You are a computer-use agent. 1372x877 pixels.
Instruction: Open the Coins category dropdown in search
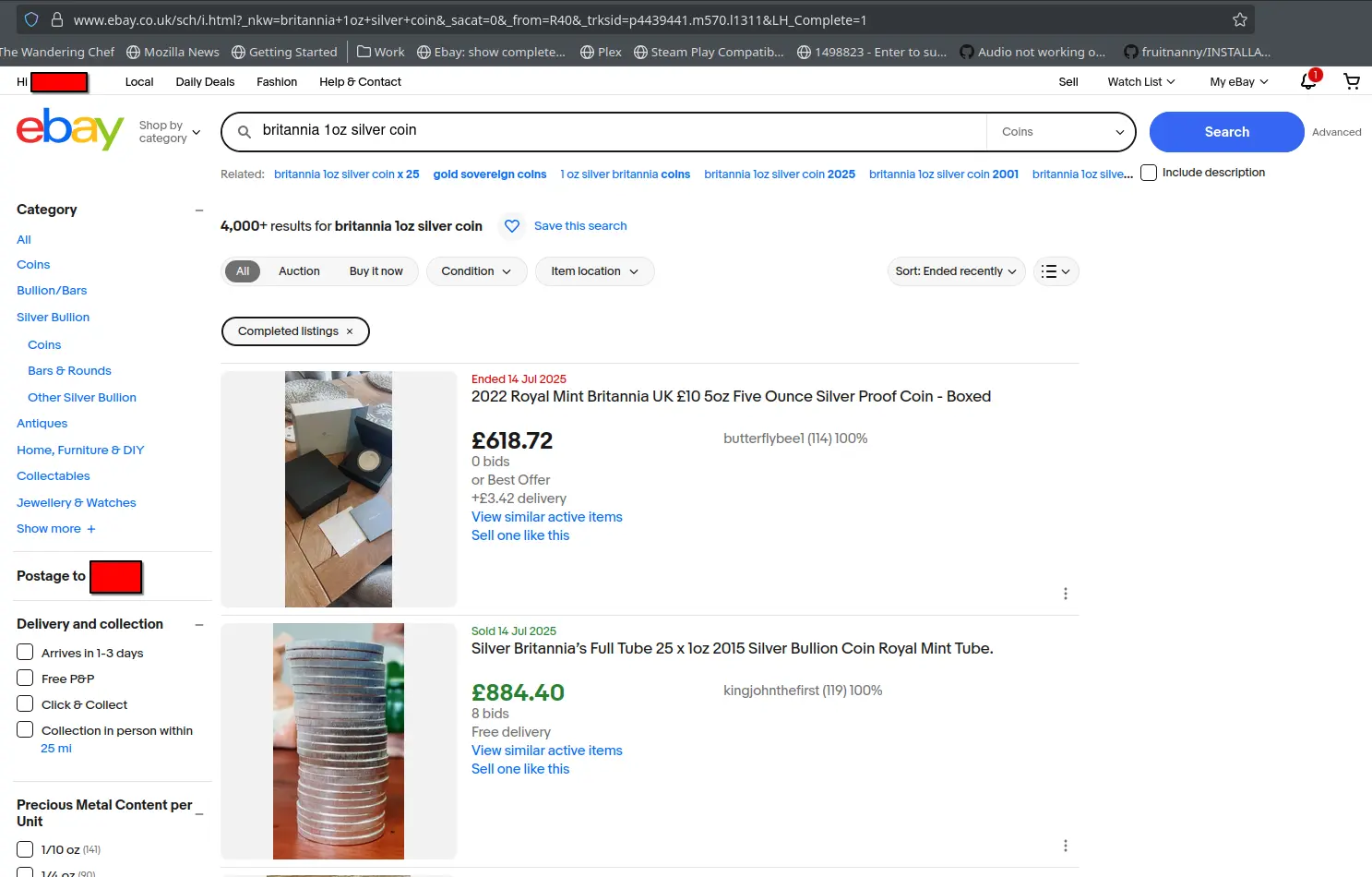(x=1061, y=132)
